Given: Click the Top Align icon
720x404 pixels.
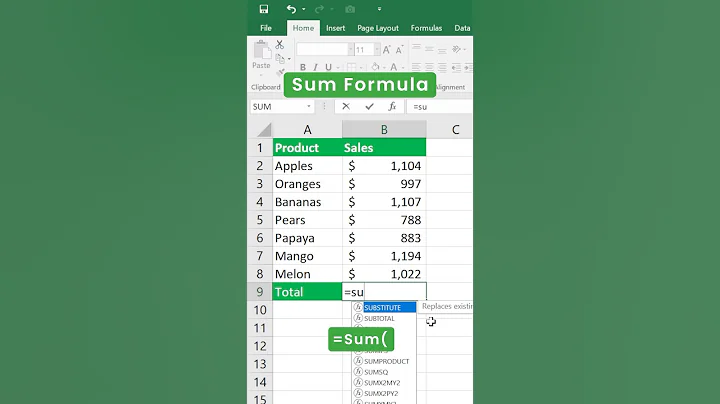Looking at the screenshot, I should (x=416, y=49).
